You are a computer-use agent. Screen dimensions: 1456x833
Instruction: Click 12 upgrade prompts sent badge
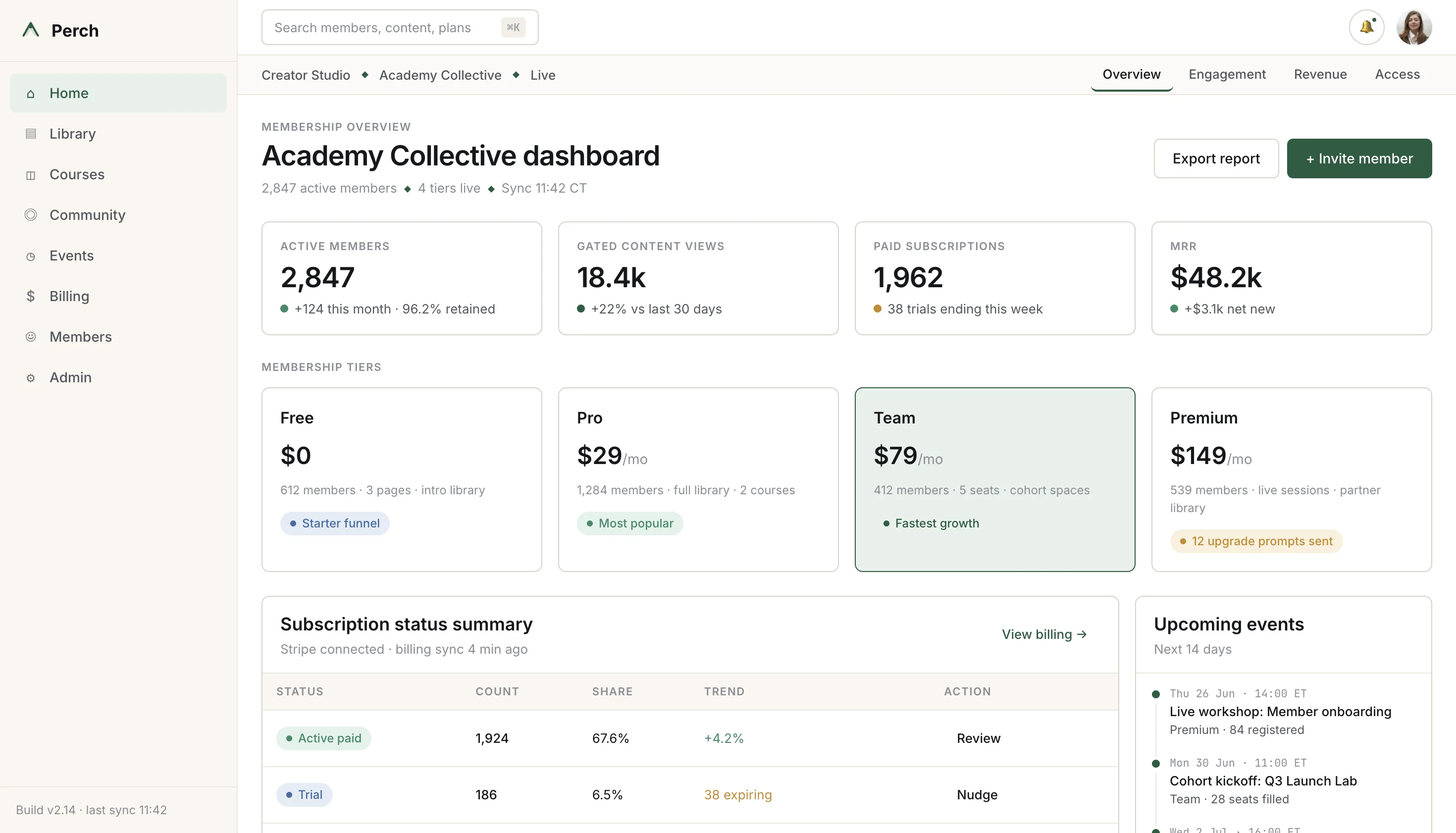1256,541
